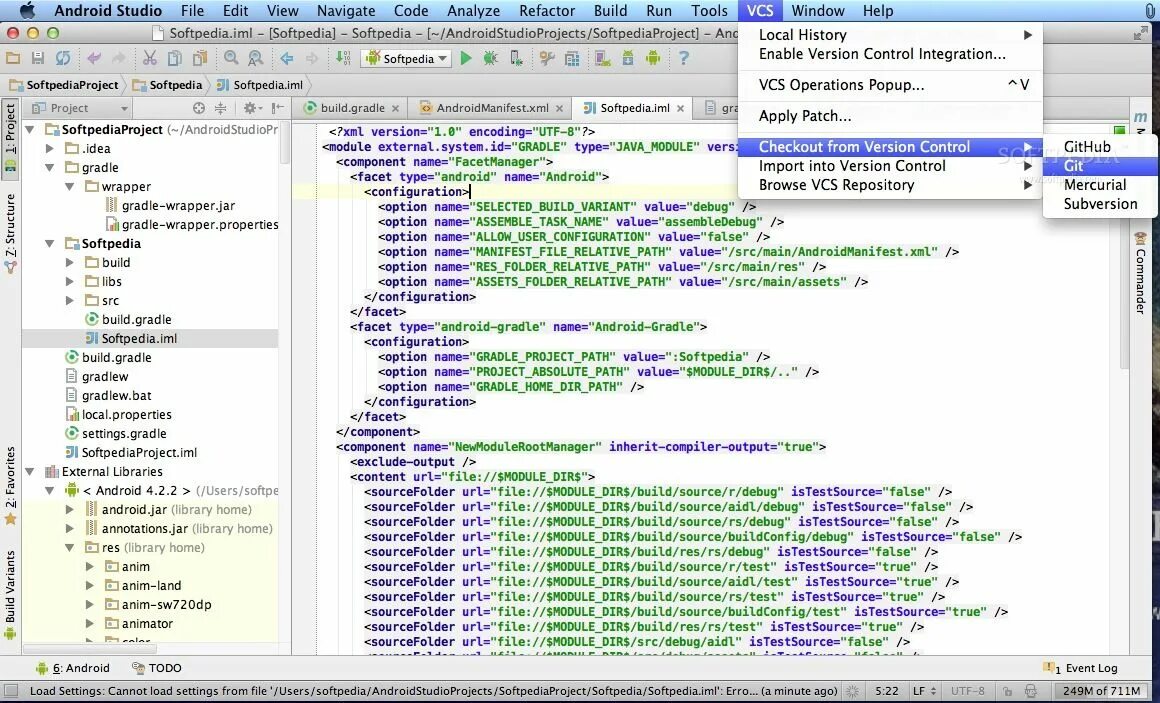Screen dimensions: 1160x703
Task: Click the memory indicator 249M of 711M
Action: point(1102,691)
